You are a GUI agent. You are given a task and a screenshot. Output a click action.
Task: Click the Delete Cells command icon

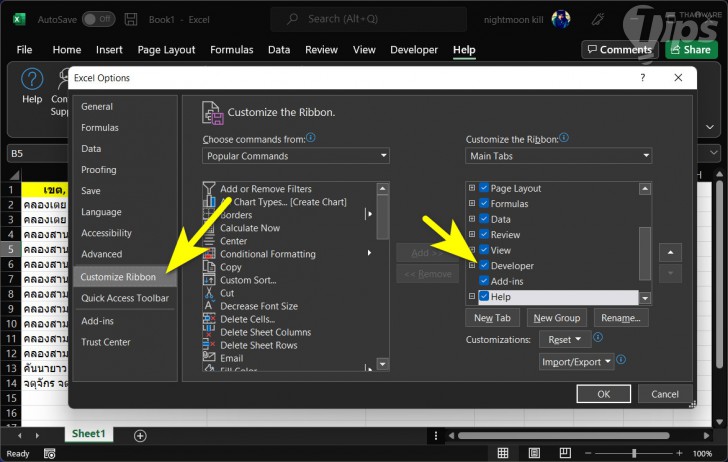pos(209,319)
